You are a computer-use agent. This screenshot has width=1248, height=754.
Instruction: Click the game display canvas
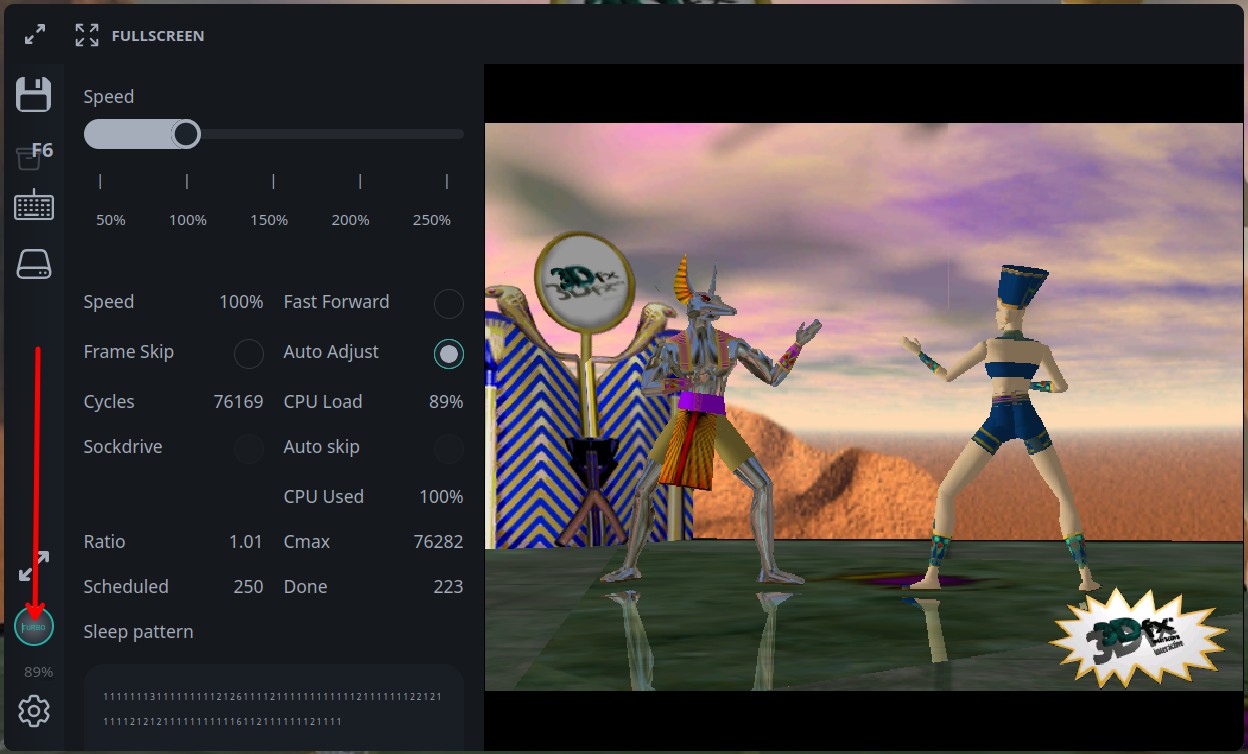pos(864,407)
